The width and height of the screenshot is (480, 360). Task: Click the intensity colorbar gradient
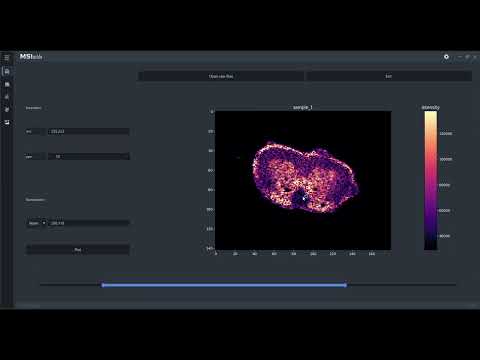(430, 180)
